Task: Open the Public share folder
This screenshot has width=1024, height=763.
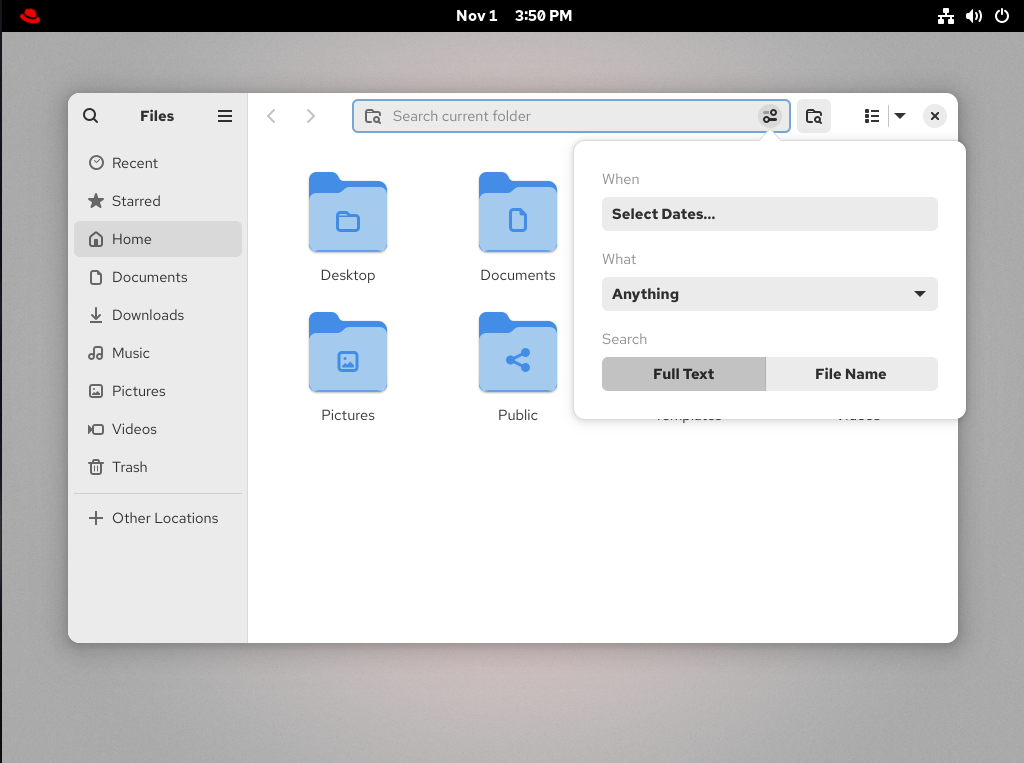Action: (518, 365)
